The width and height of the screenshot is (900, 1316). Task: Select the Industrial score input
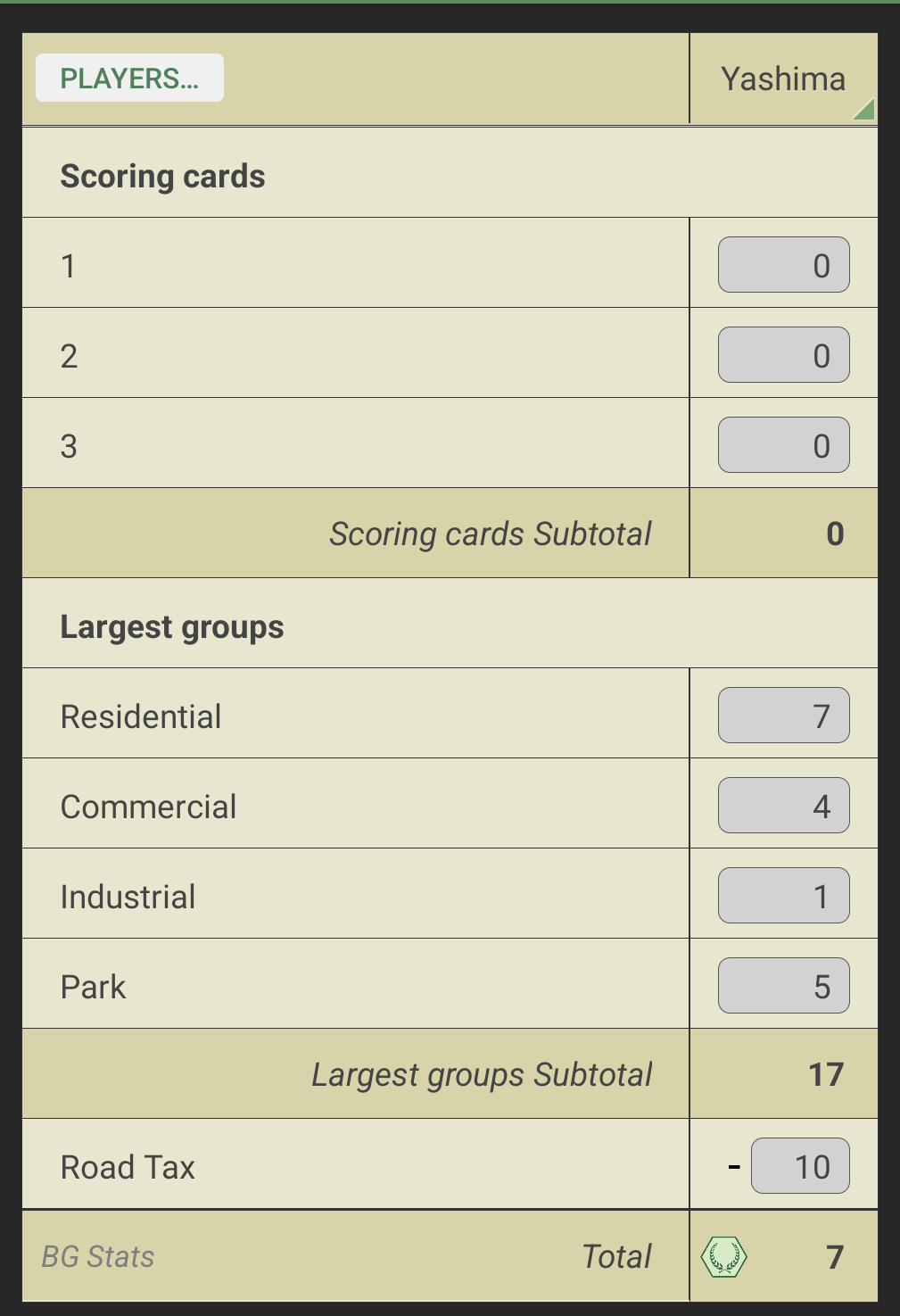click(x=783, y=896)
